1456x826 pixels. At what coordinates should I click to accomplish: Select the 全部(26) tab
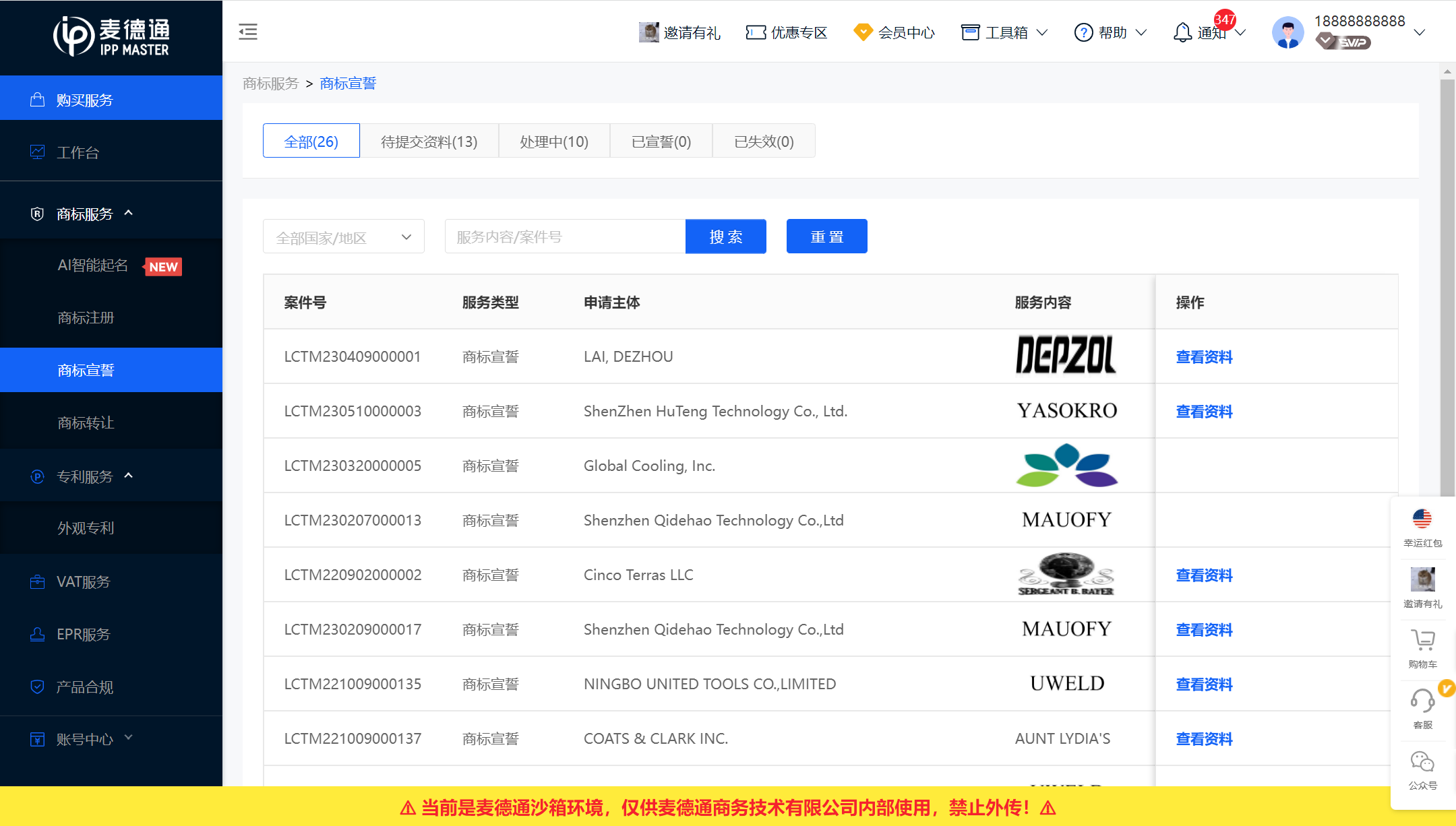point(311,141)
